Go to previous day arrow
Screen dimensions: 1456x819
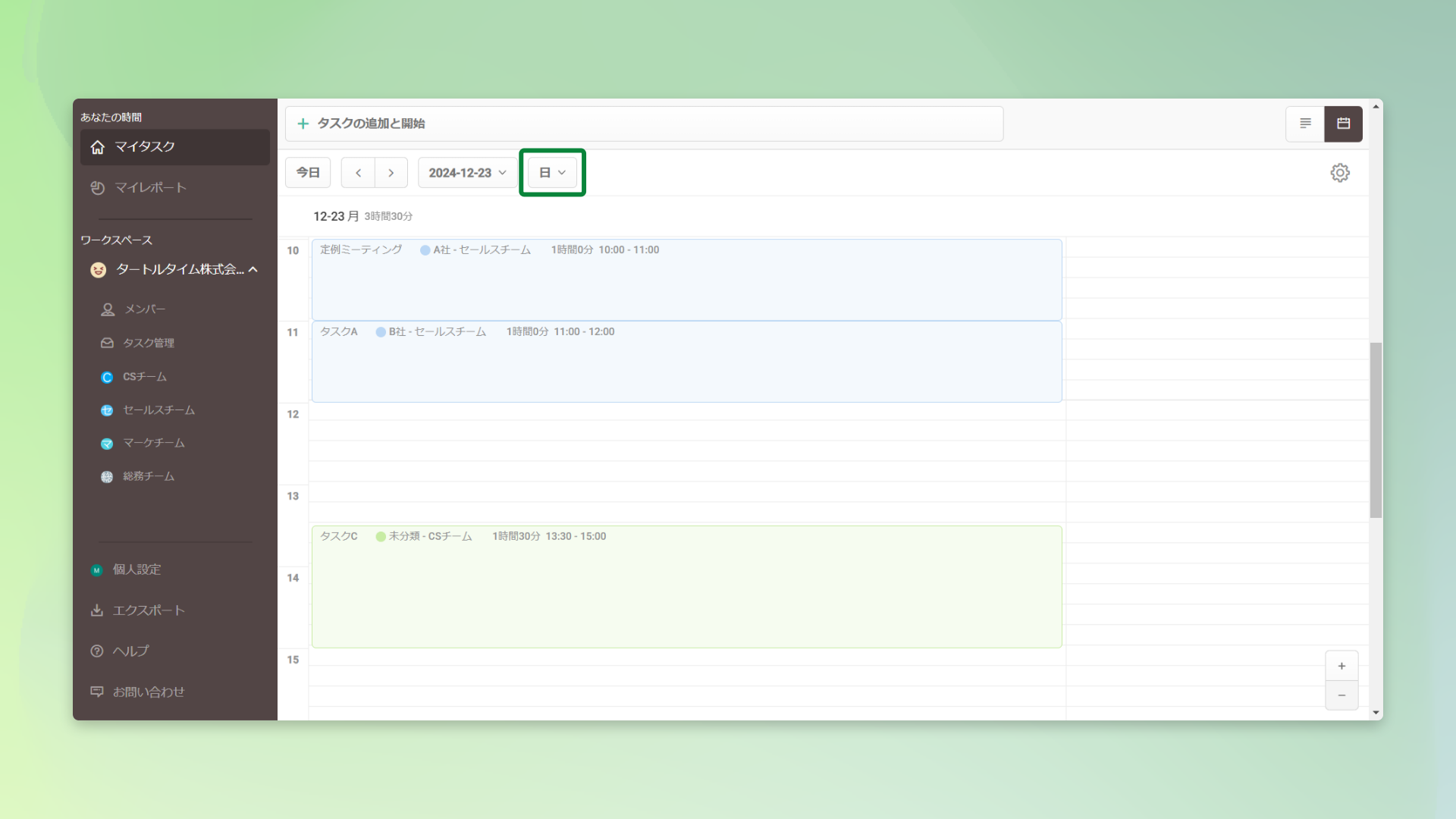click(358, 173)
